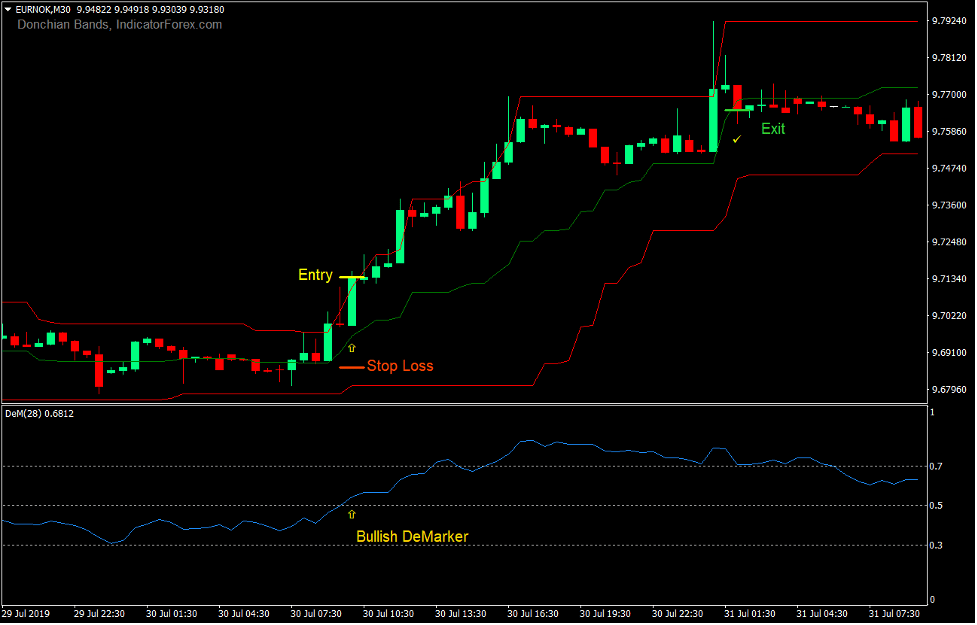Click the EURNOK,M30 symbol title
This screenshot has height=625, width=977.
coord(45,10)
